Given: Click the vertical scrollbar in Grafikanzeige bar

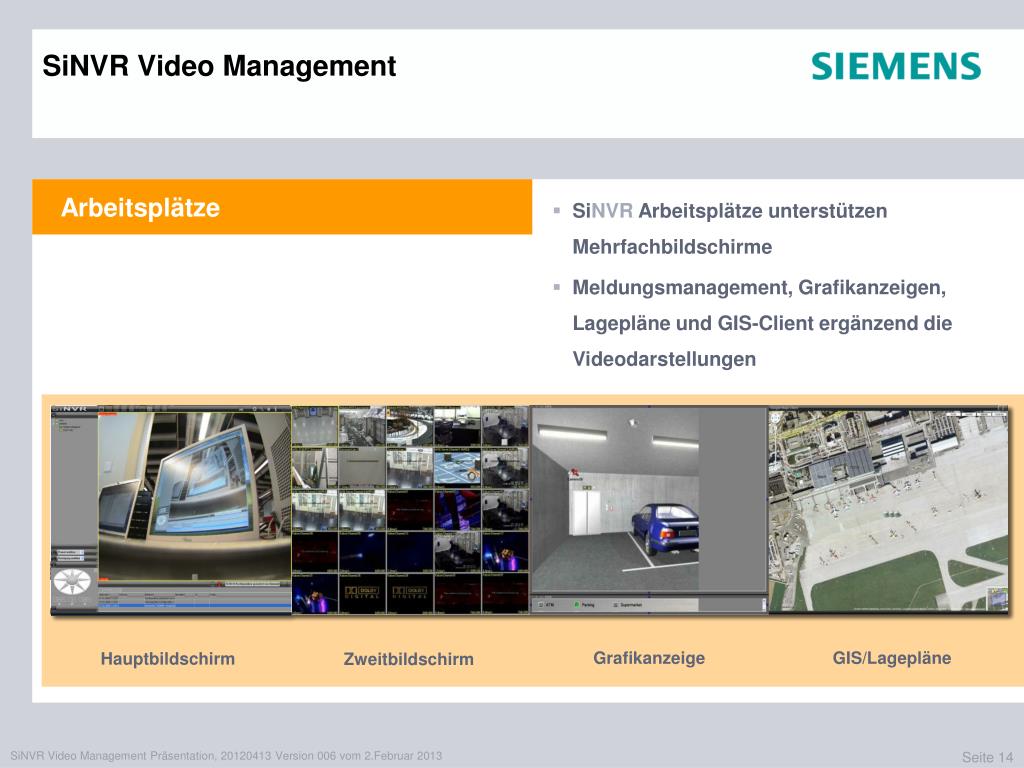Looking at the screenshot, I should [x=763, y=605].
